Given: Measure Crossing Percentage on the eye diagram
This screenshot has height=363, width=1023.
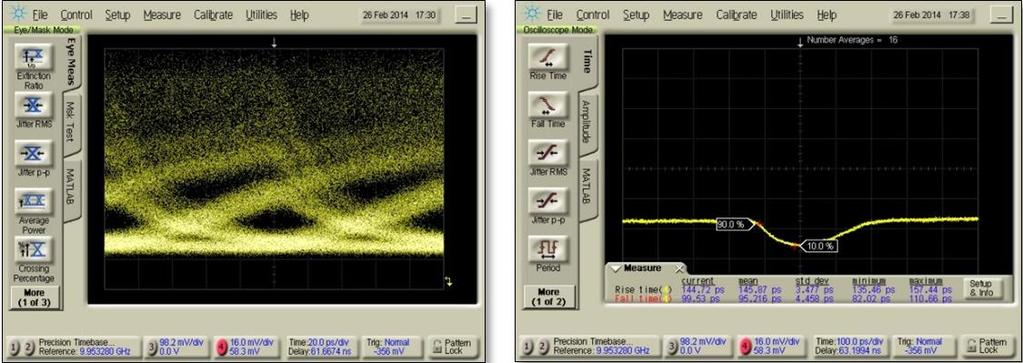Looking at the screenshot, I should [x=33, y=249].
